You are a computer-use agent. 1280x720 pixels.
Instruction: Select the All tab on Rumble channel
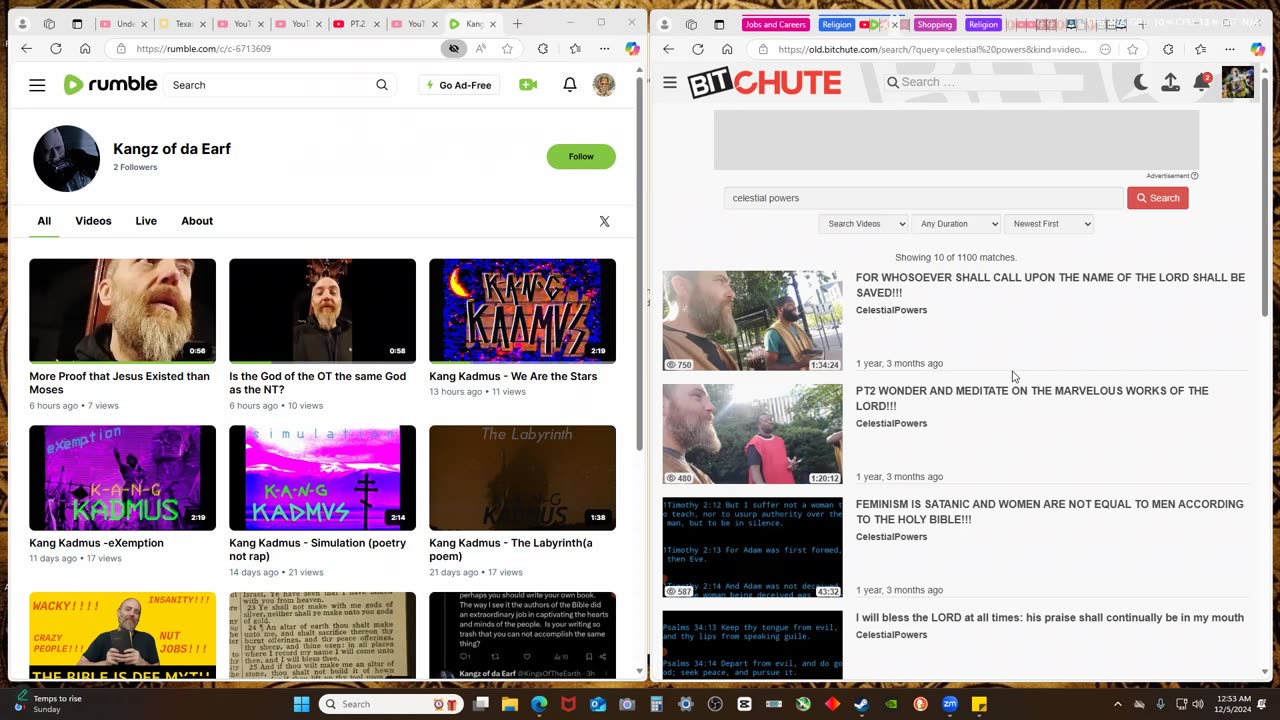tap(44, 221)
